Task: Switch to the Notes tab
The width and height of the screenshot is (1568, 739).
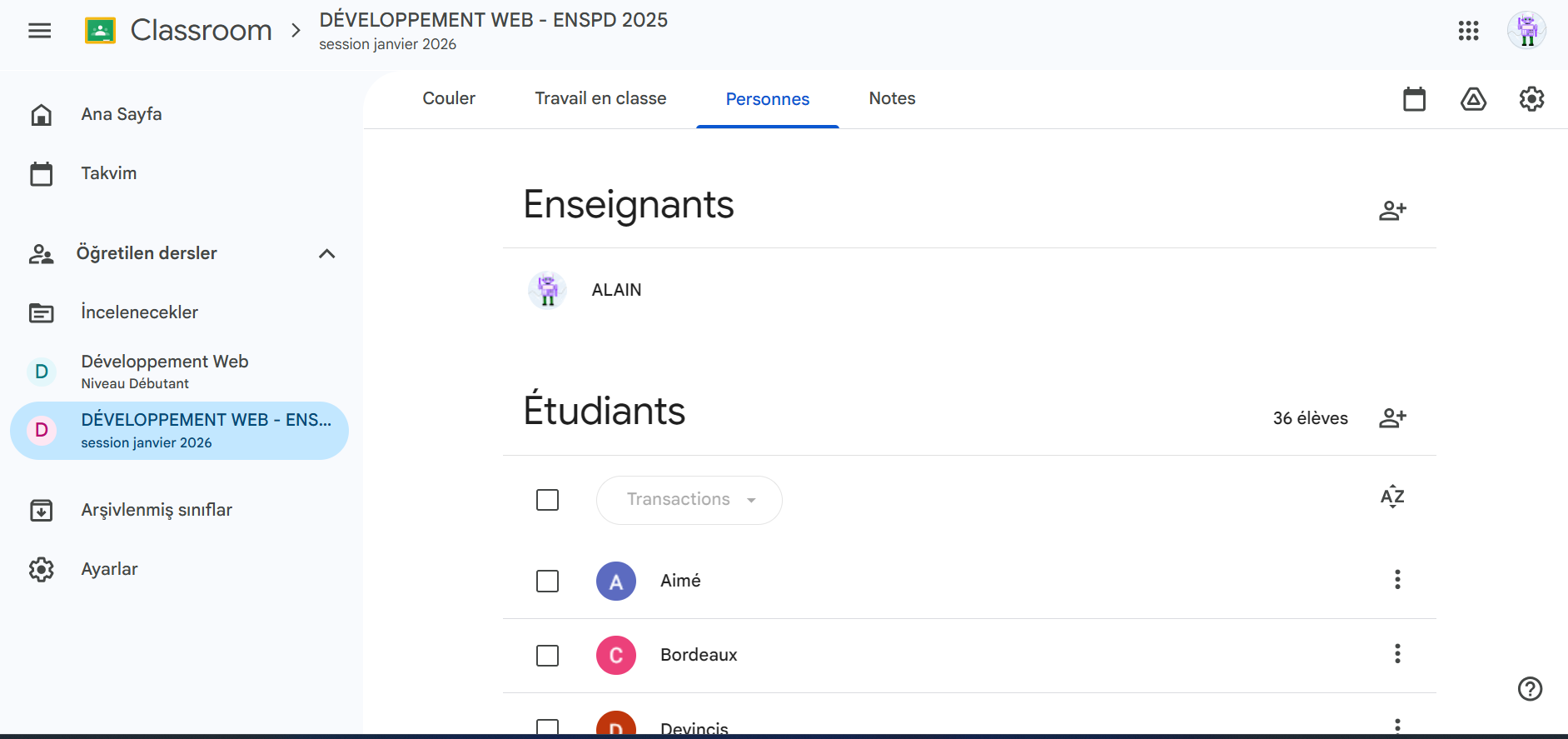Action: click(892, 98)
